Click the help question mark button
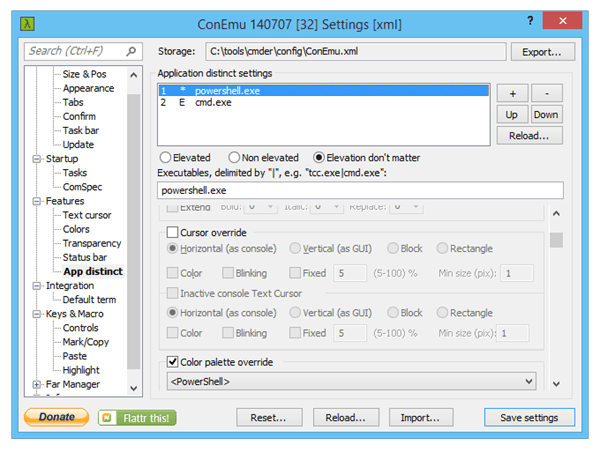Viewport: 600px width, 452px height. pyautogui.click(x=531, y=19)
